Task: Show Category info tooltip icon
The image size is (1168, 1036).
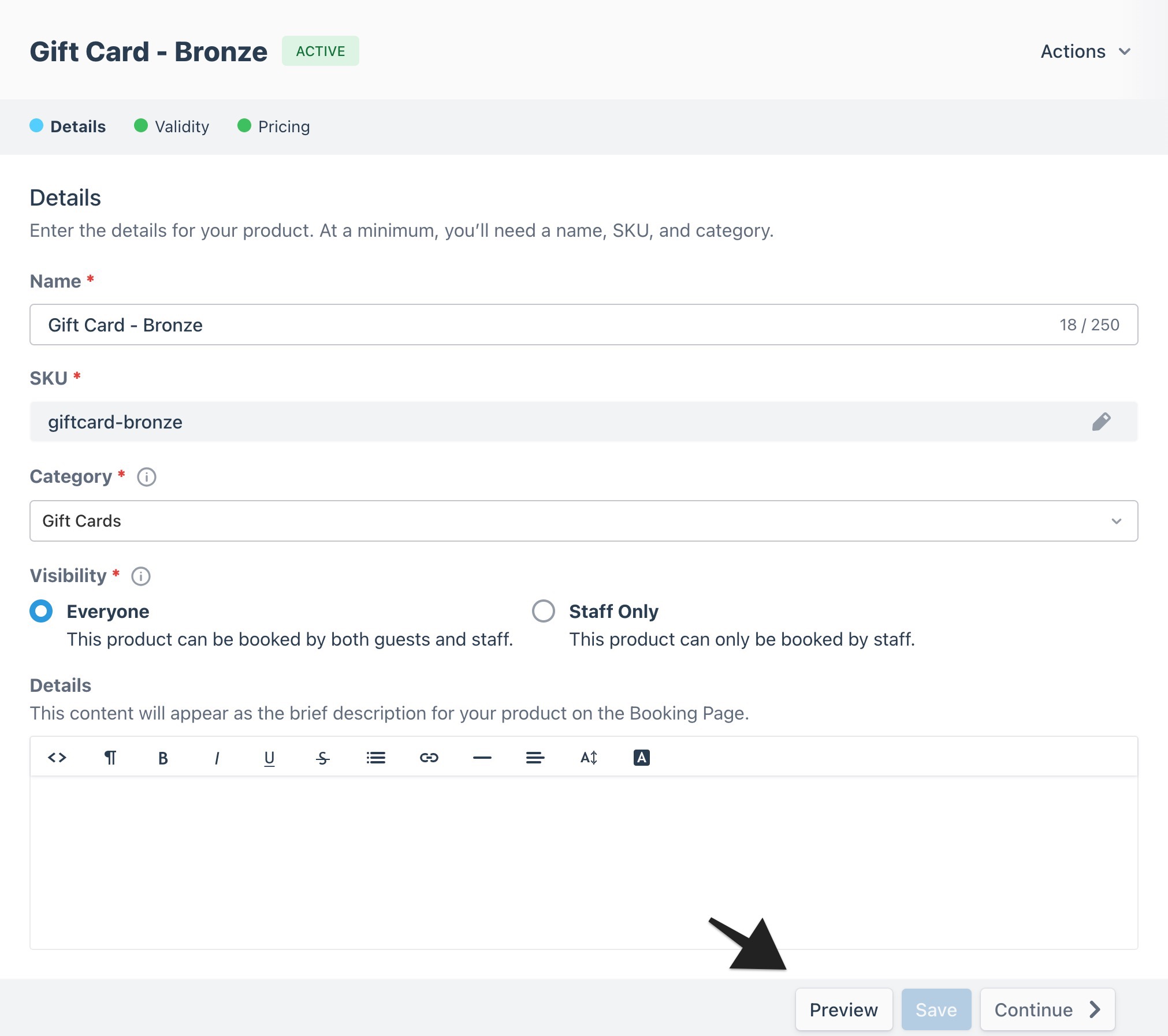Action: pyautogui.click(x=147, y=477)
